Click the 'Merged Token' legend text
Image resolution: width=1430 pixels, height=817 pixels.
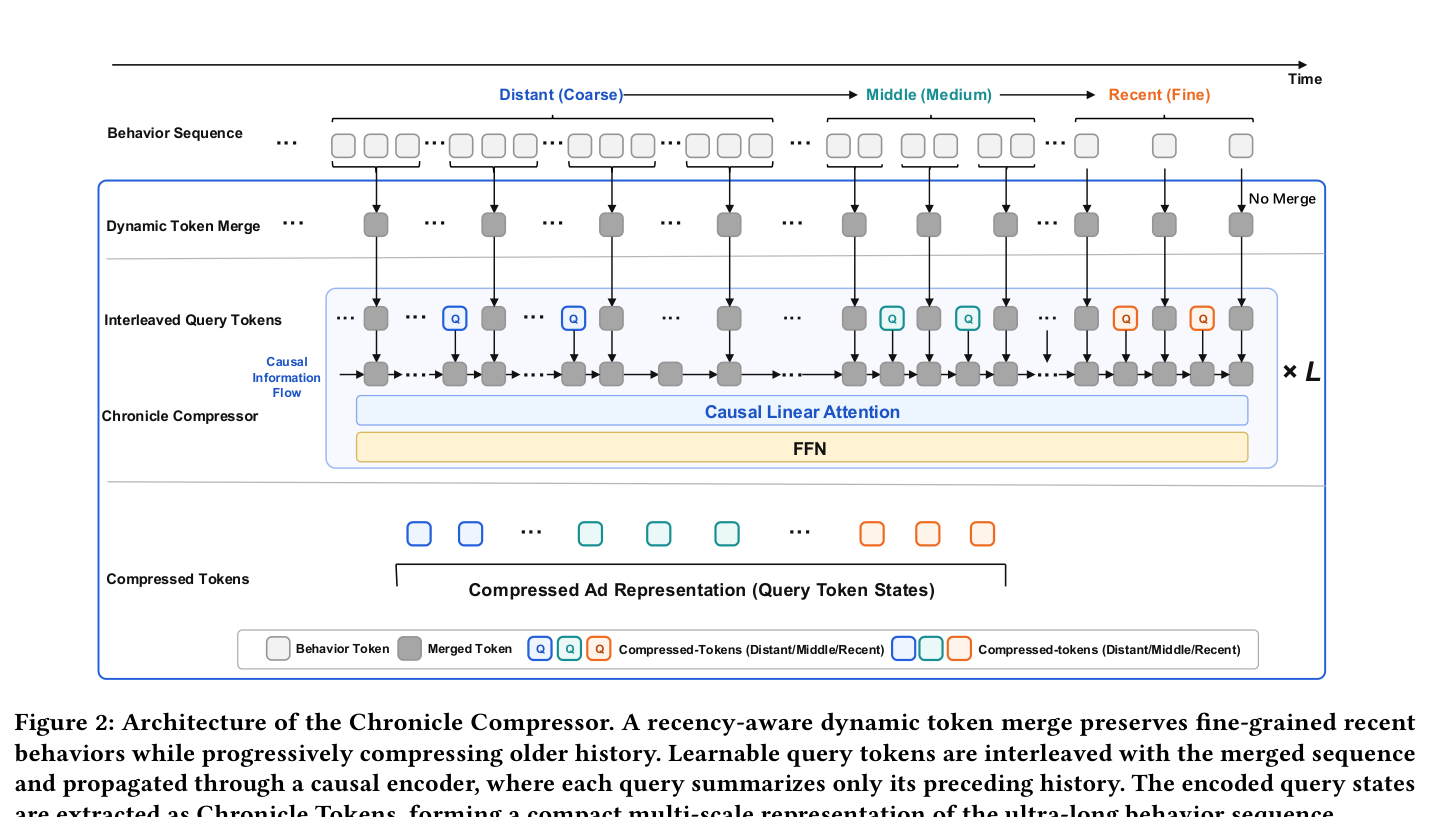coord(470,649)
